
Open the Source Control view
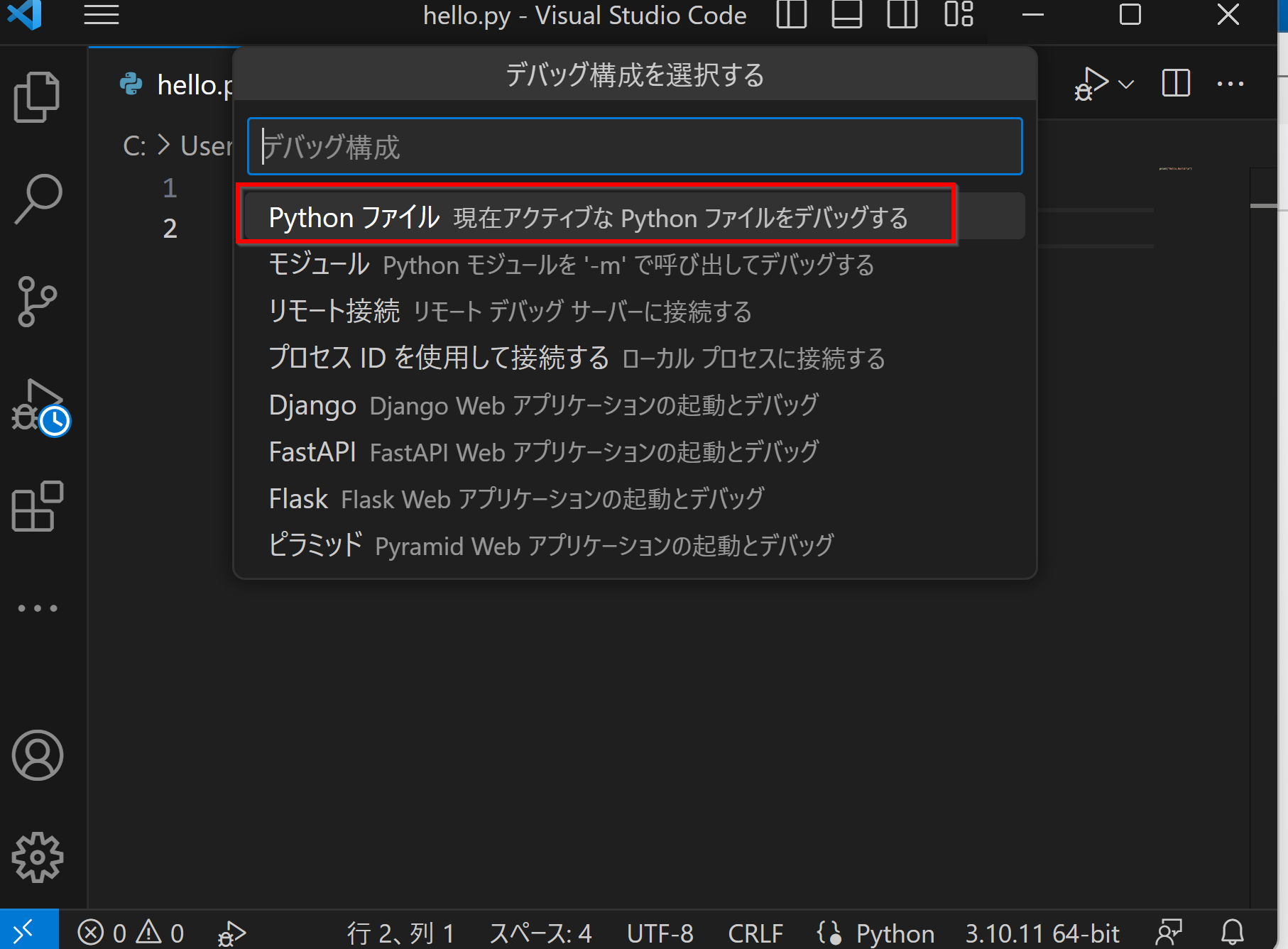click(x=37, y=302)
